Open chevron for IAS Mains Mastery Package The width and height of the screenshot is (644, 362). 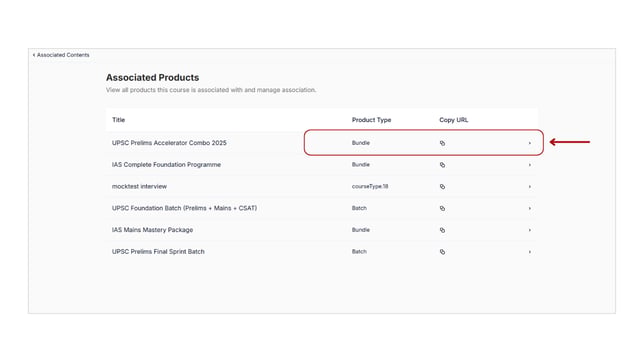click(x=530, y=230)
